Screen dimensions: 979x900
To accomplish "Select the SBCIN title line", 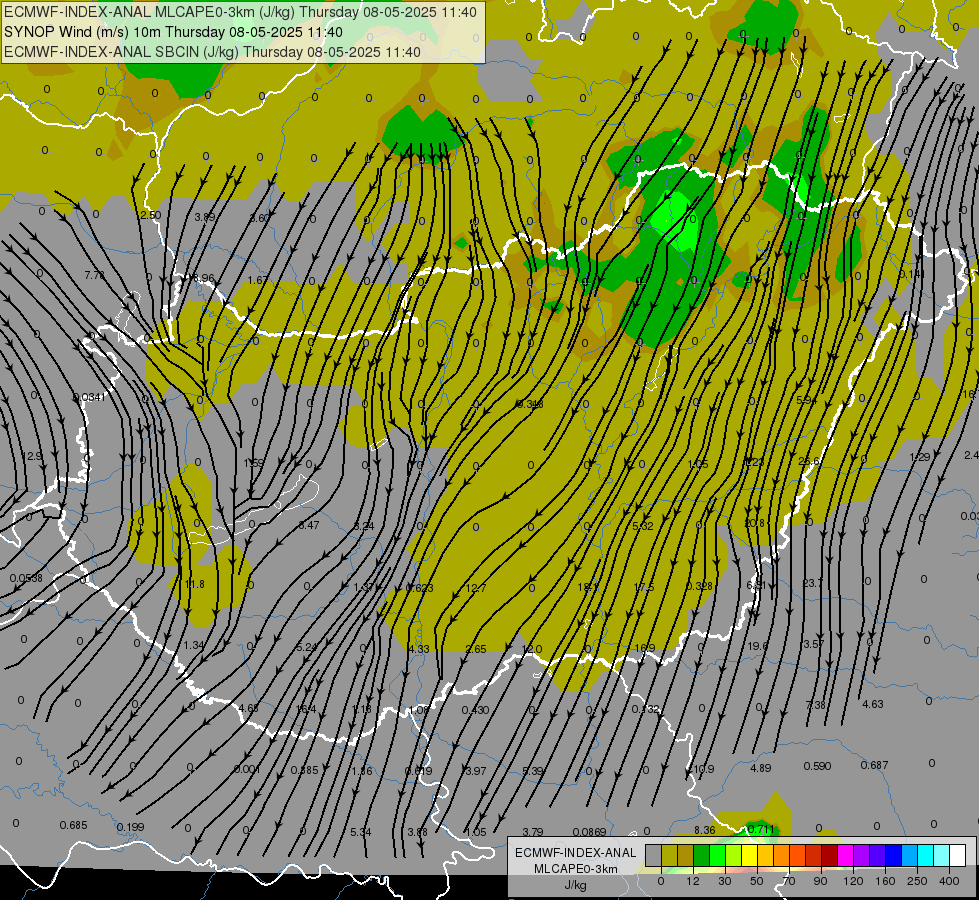I will pos(212,52).
